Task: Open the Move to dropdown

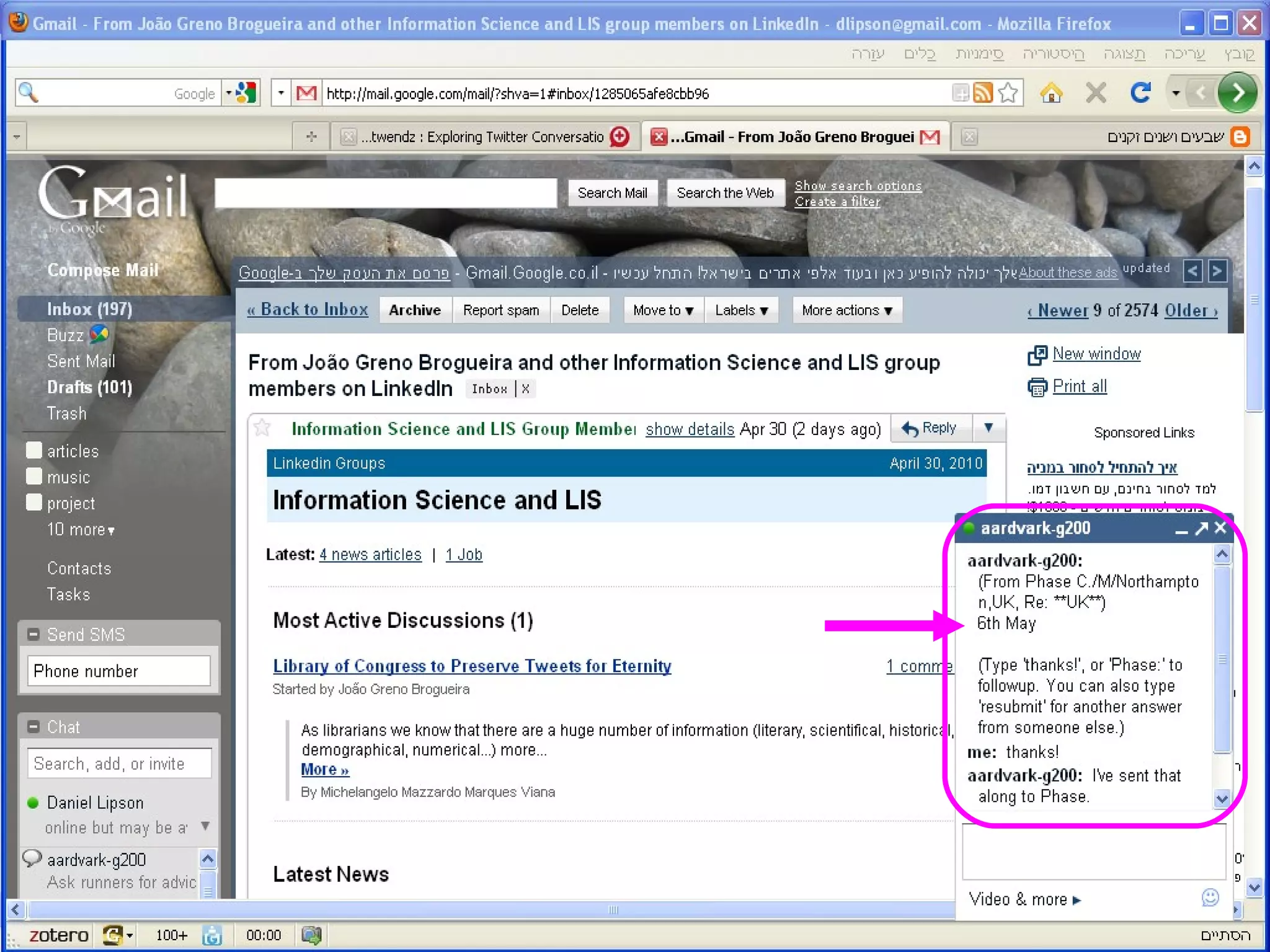Action: pyautogui.click(x=663, y=310)
